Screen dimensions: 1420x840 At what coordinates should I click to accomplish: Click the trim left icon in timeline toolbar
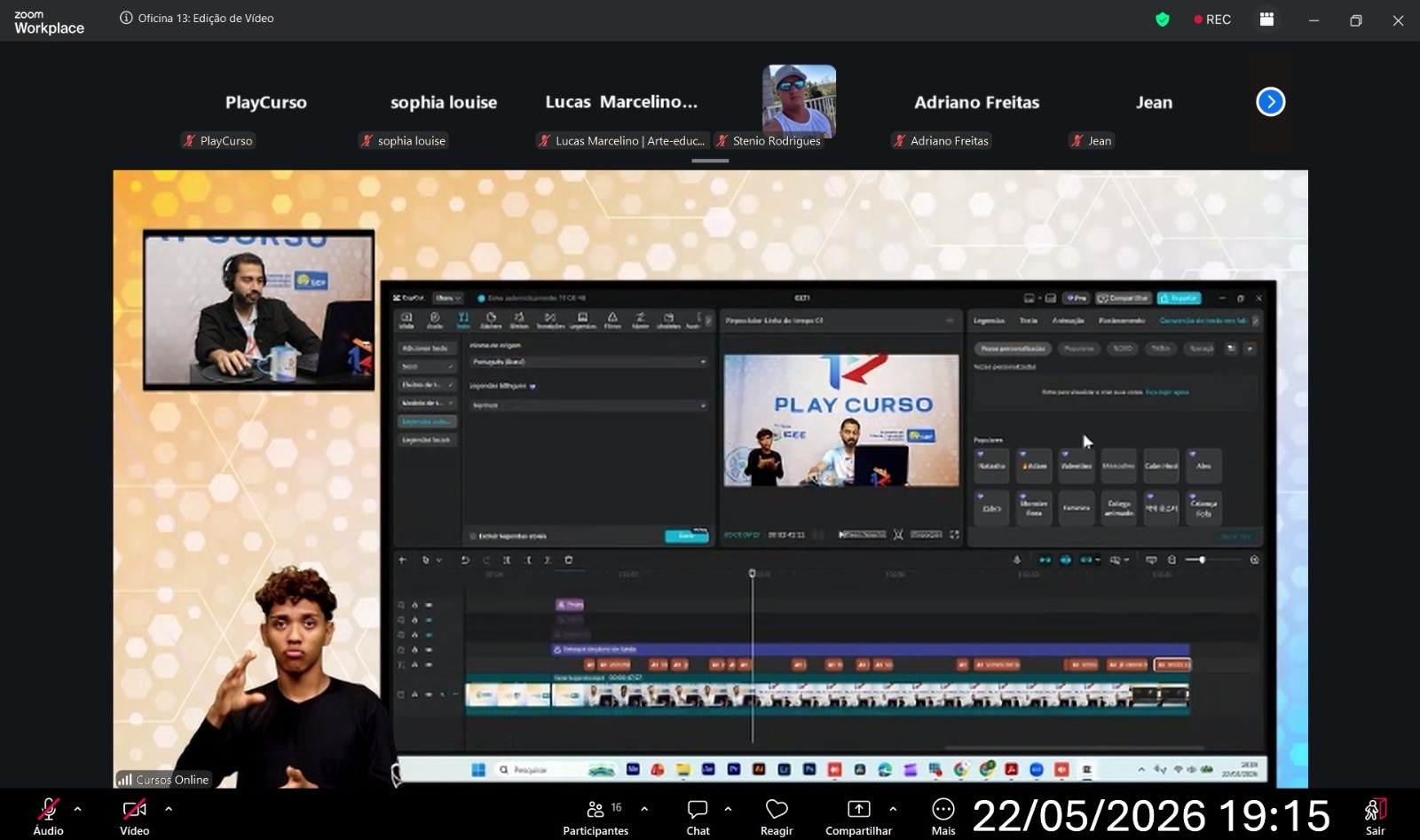[x=528, y=560]
